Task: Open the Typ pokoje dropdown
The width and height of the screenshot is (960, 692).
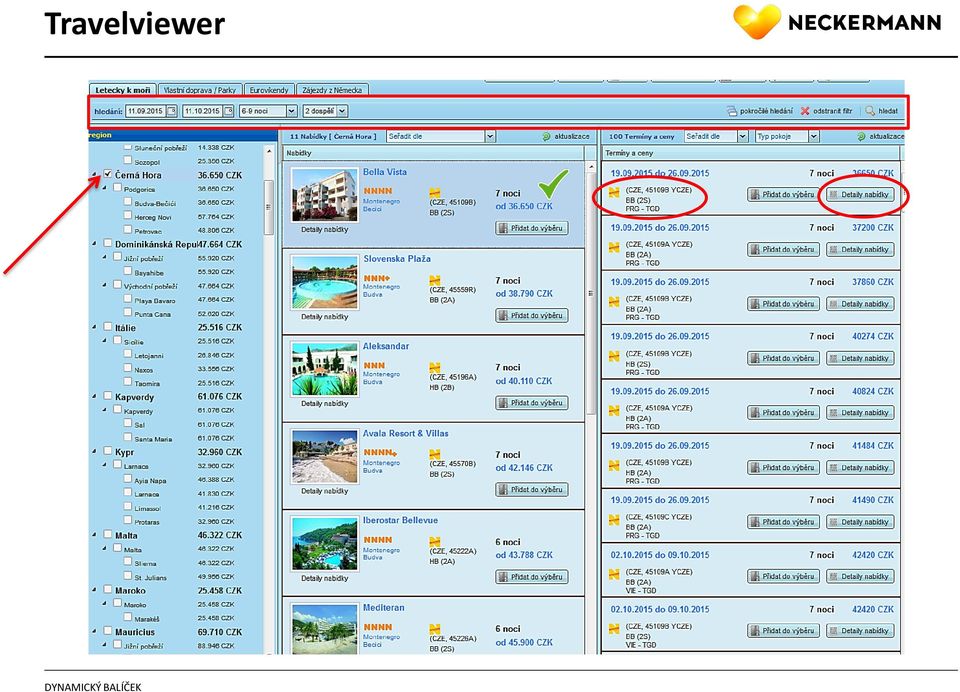Action: click(x=787, y=137)
